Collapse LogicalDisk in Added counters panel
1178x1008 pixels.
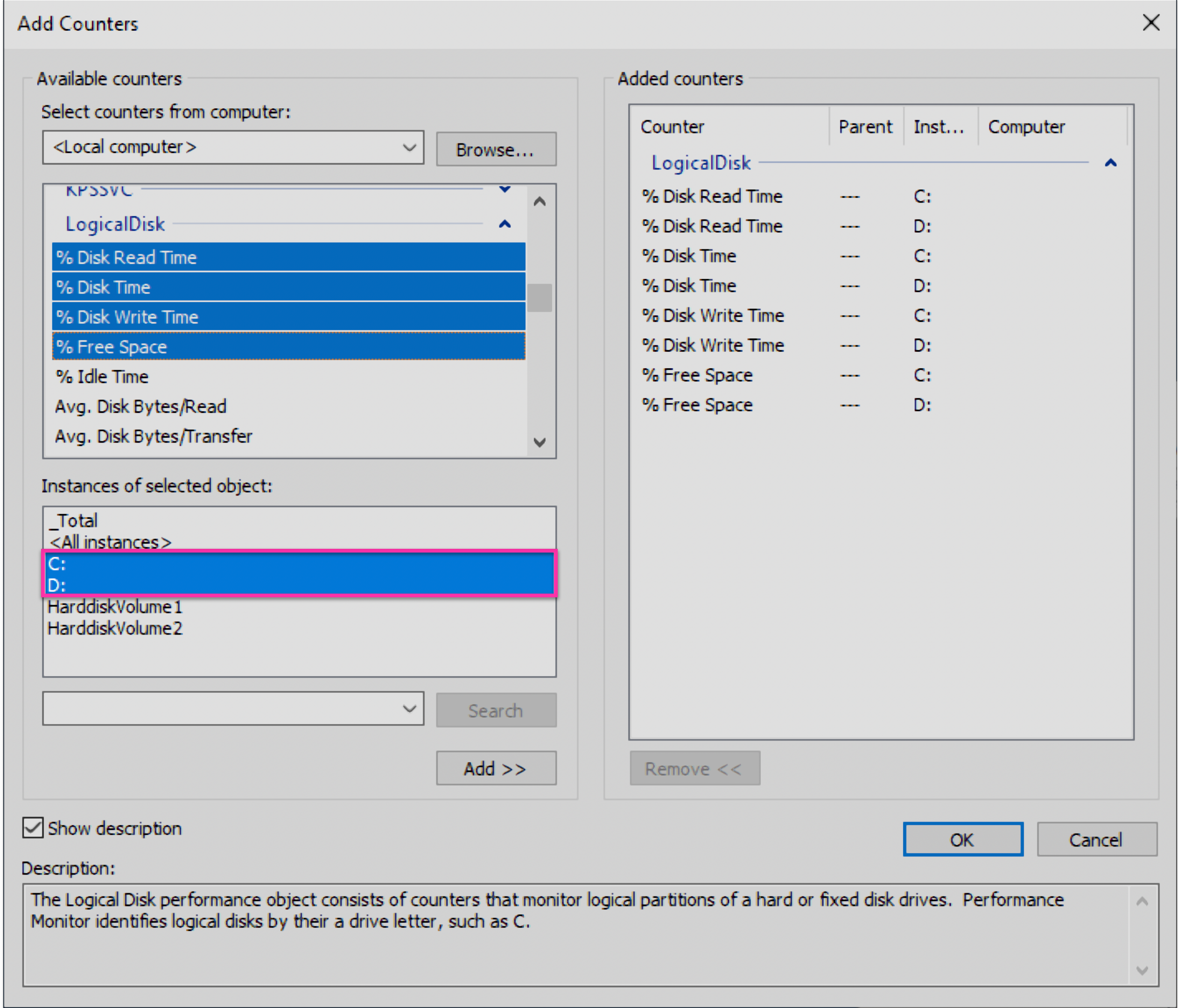click(x=1111, y=162)
